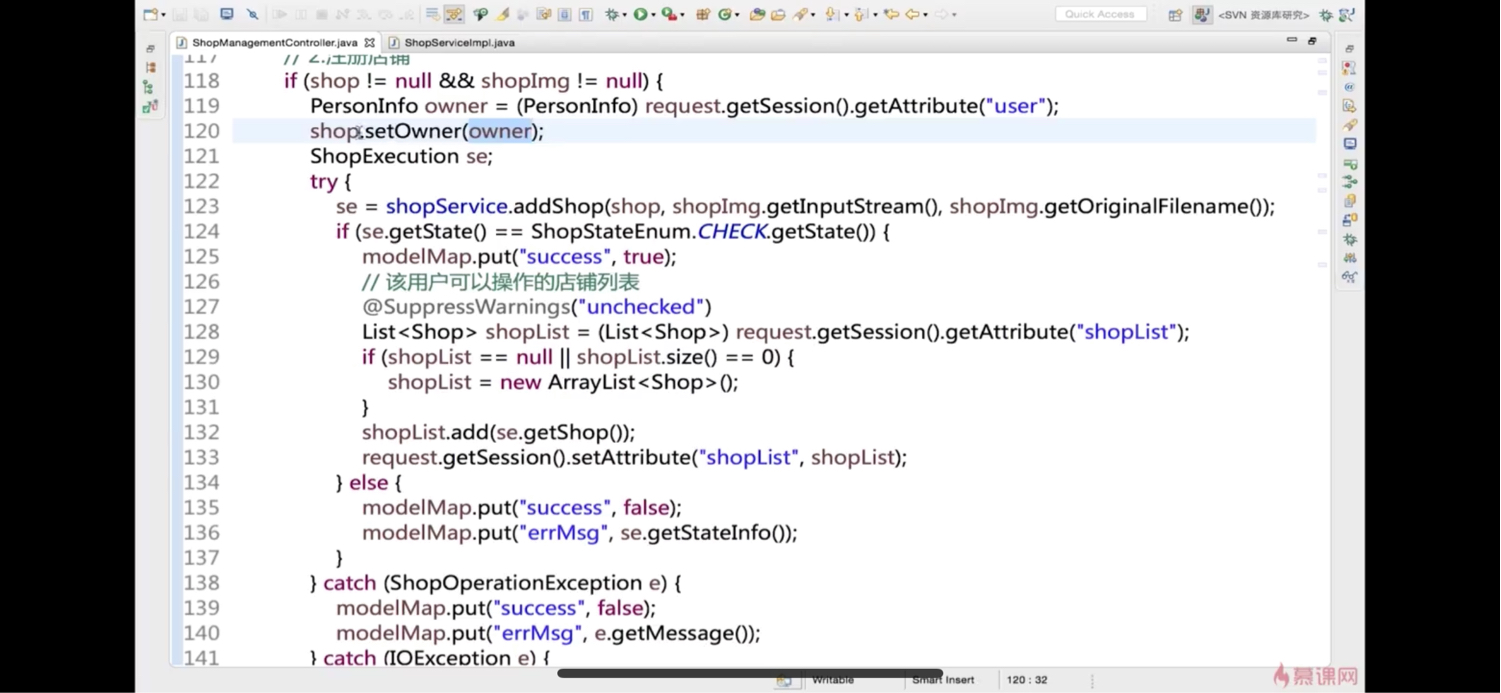Image resolution: width=1501 pixels, height=693 pixels.
Task: Click the 120 : 32 cursor position indicator
Action: coord(1027,680)
